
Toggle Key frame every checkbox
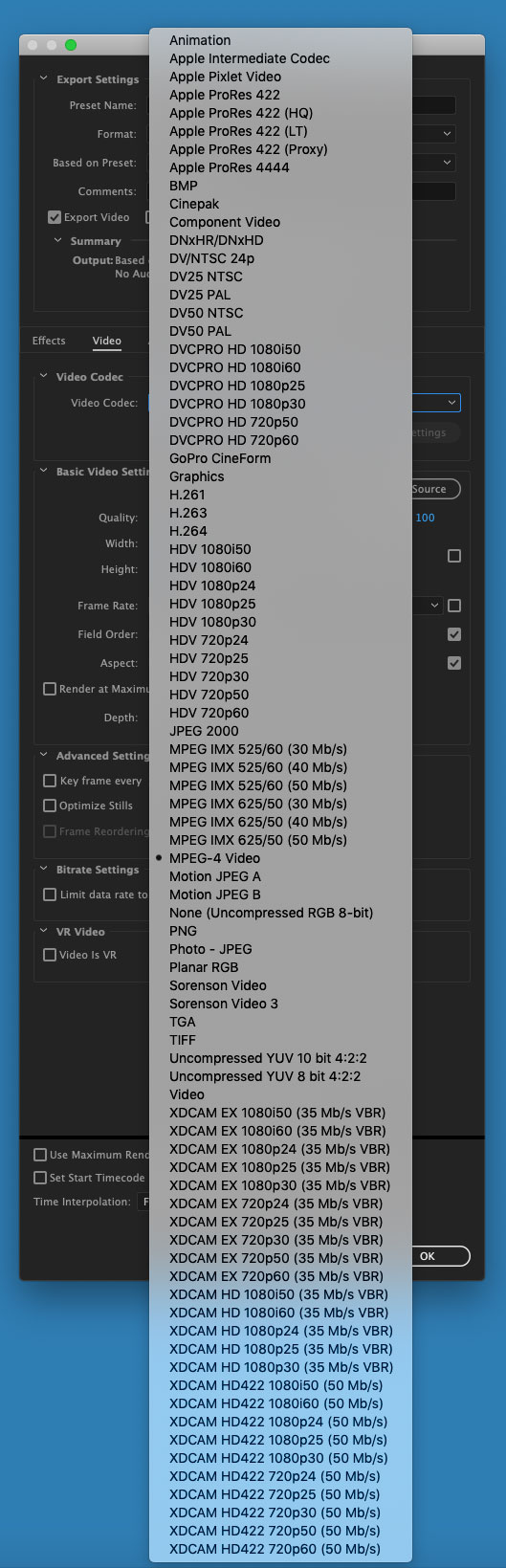coord(50,781)
